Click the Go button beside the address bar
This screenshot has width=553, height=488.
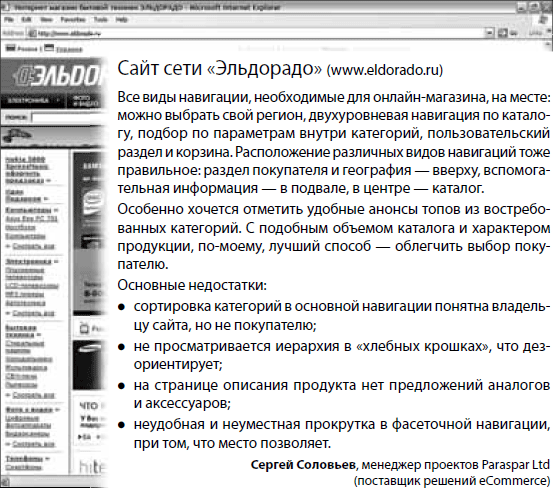point(507,33)
